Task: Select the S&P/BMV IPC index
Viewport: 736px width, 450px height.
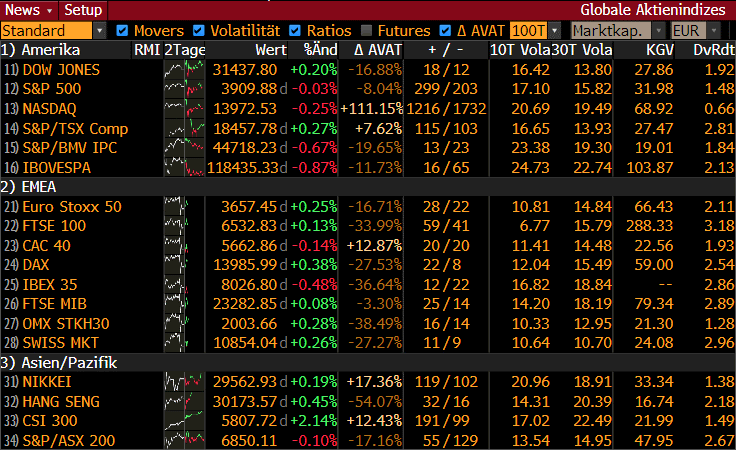Action: pyautogui.click(x=69, y=148)
